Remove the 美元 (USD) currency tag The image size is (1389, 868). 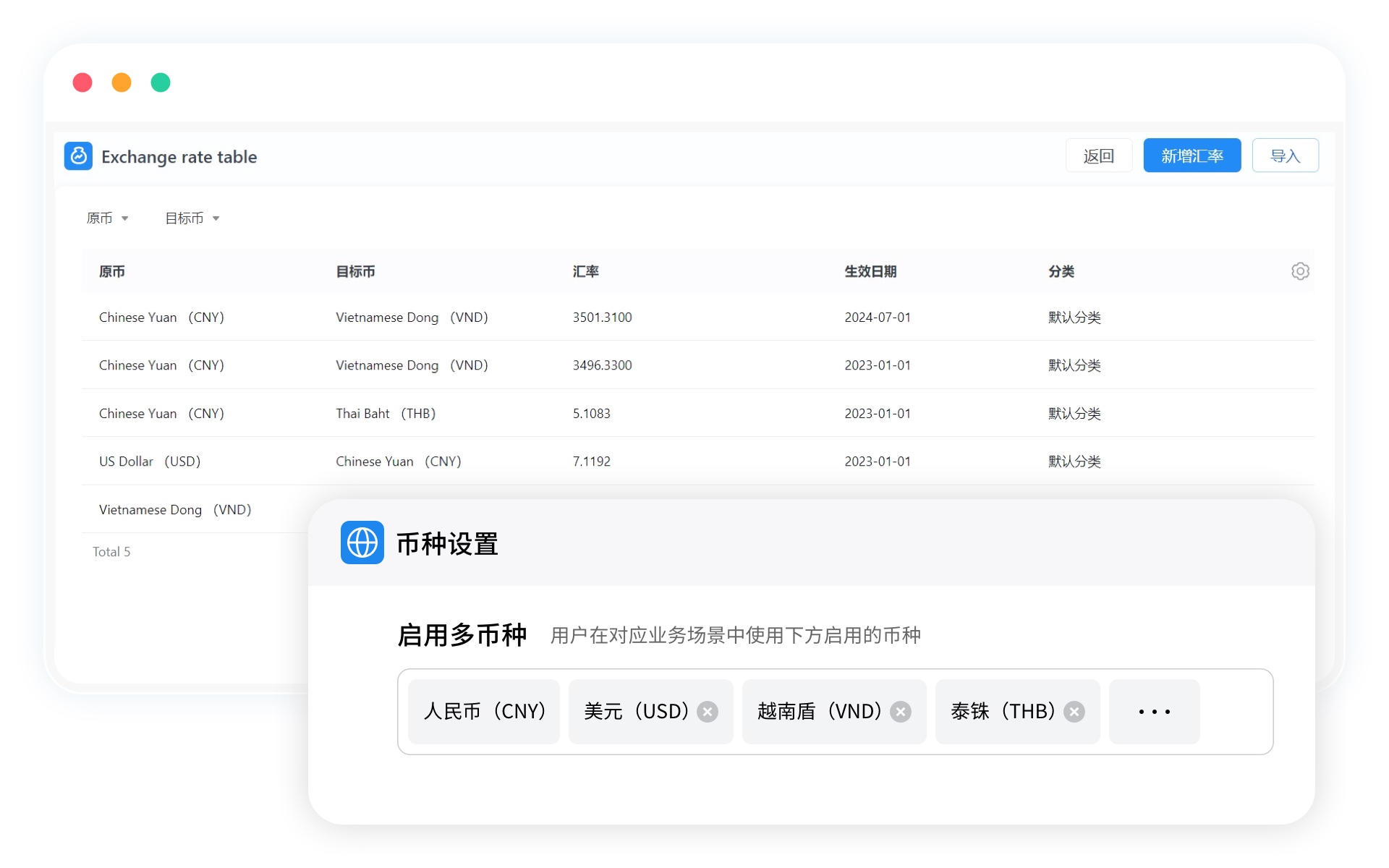708,712
